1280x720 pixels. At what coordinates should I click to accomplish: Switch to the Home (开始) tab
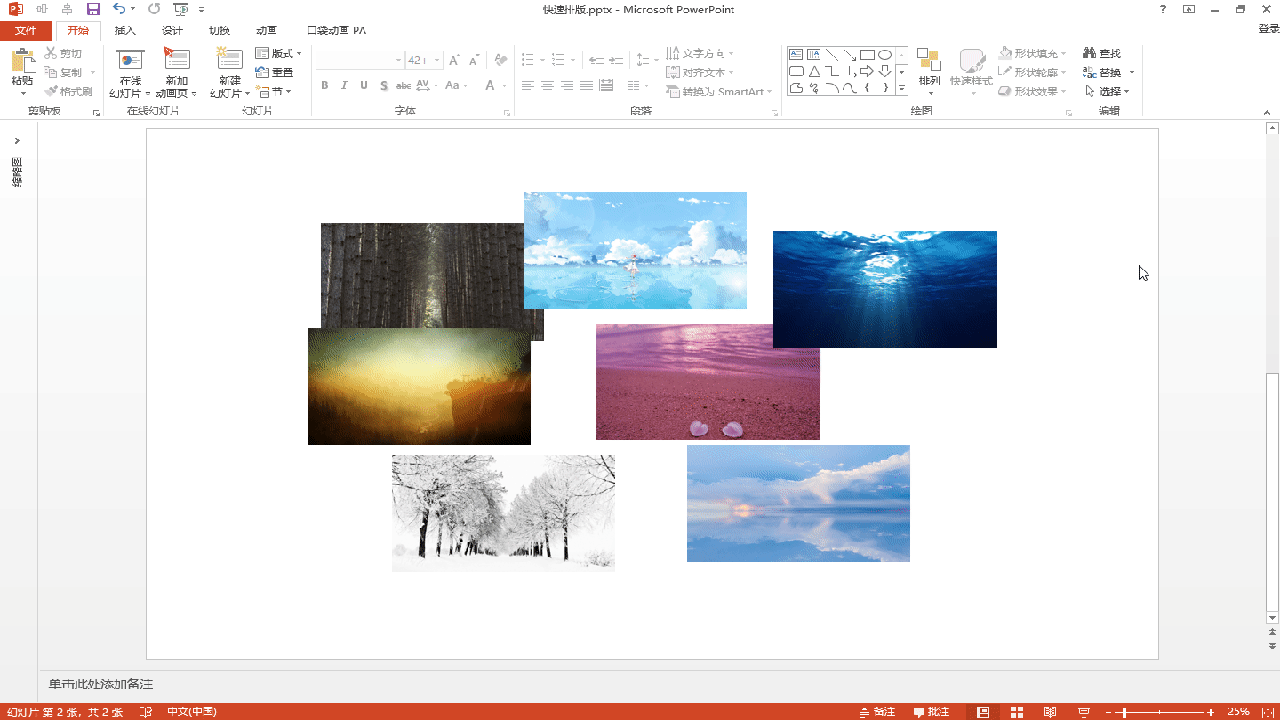78,31
